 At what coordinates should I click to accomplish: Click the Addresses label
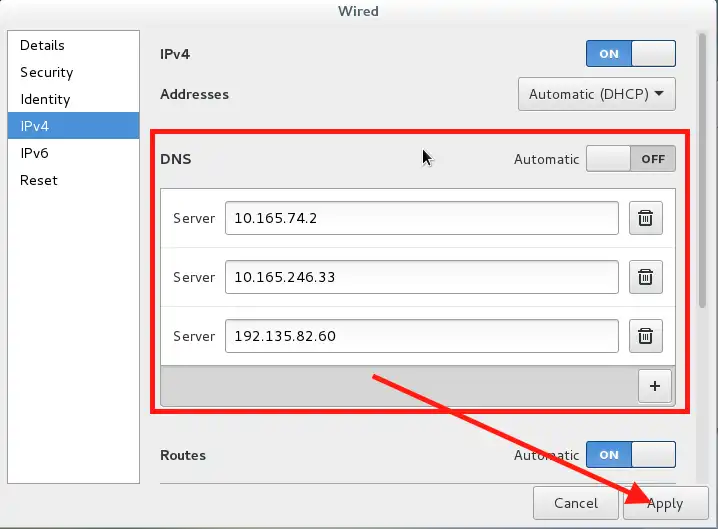pyautogui.click(x=194, y=94)
